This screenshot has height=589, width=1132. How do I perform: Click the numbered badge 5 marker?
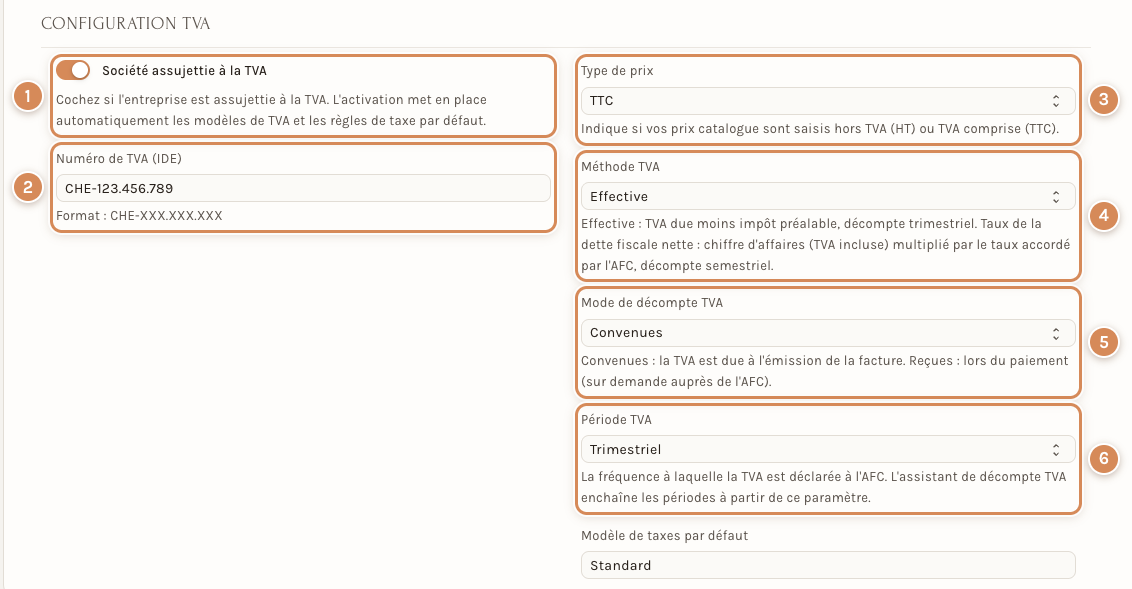pyautogui.click(x=1103, y=342)
